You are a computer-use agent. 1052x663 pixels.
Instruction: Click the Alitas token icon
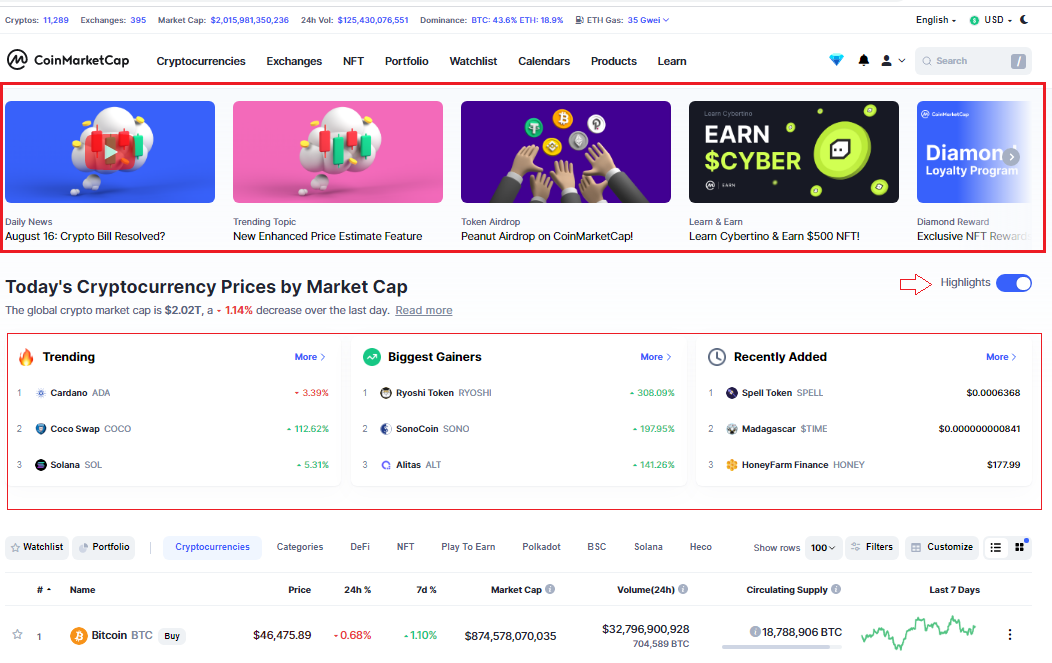386,465
